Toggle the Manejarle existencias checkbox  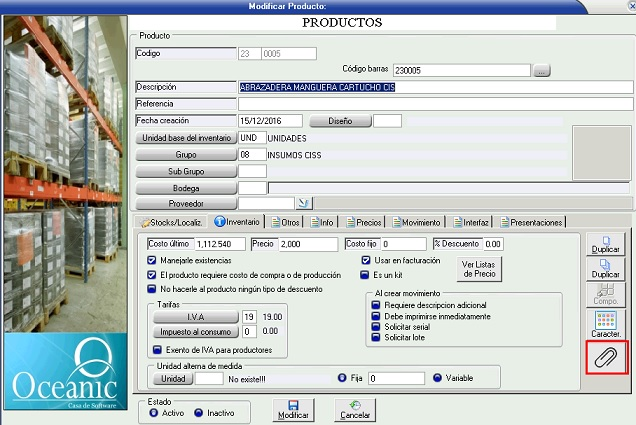tap(152, 260)
